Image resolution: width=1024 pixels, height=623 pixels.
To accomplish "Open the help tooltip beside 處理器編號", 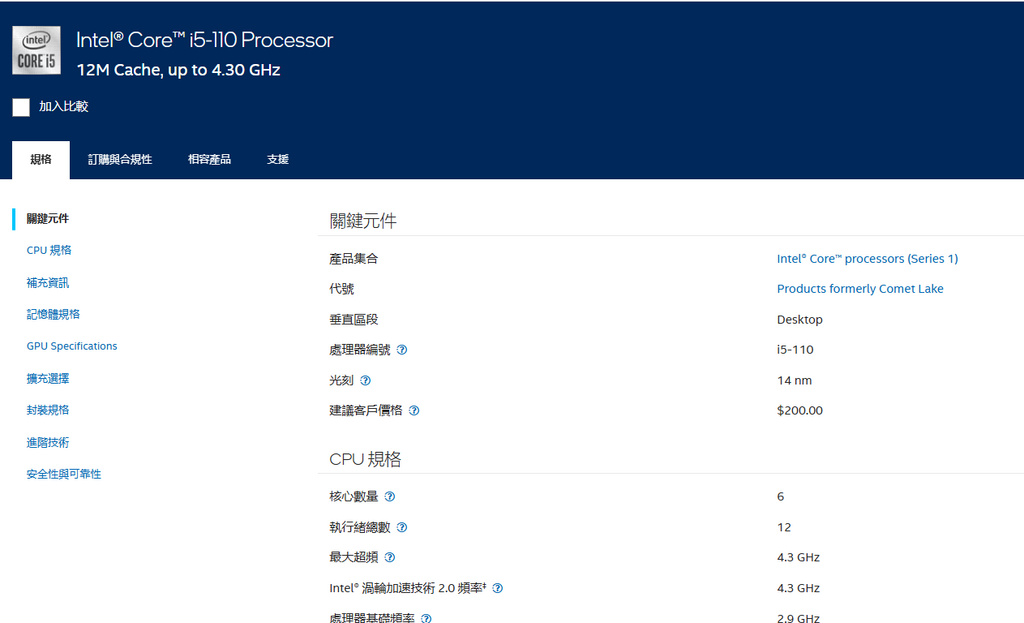I will coord(403,350).
